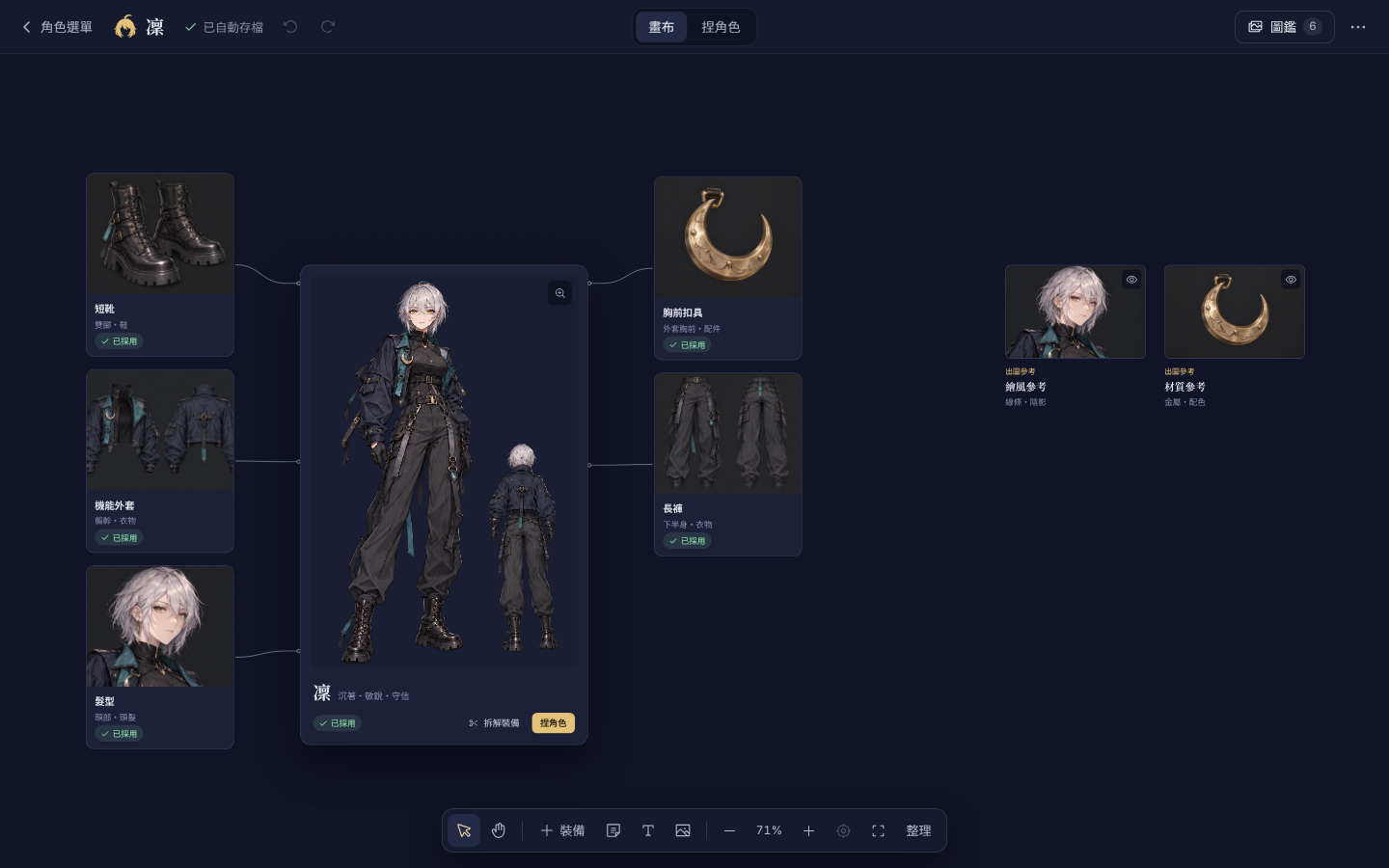Viewport: 1389px width, 868px height.
Task: Click the 71% zoom level
Action: [x=769, y=830]
